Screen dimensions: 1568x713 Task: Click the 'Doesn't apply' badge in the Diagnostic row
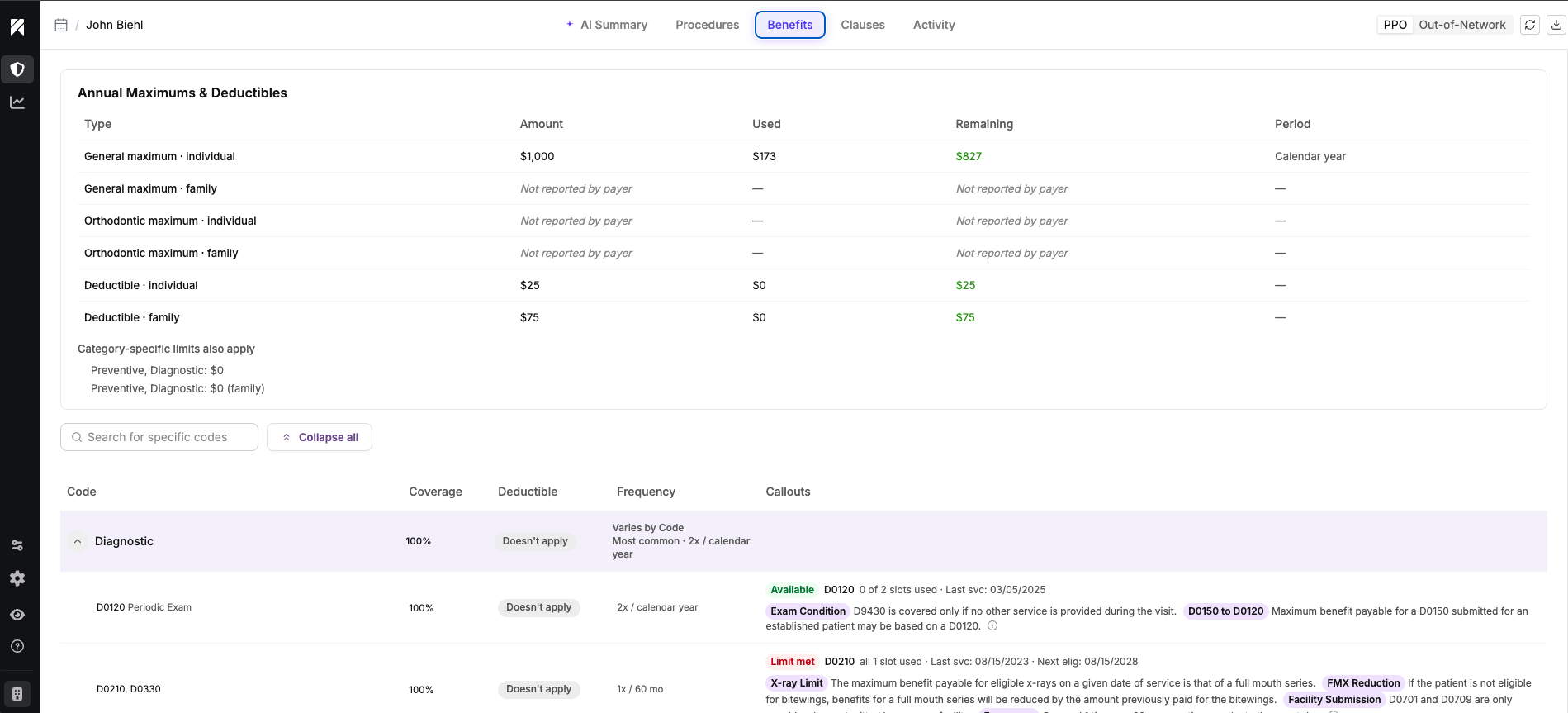535,541
